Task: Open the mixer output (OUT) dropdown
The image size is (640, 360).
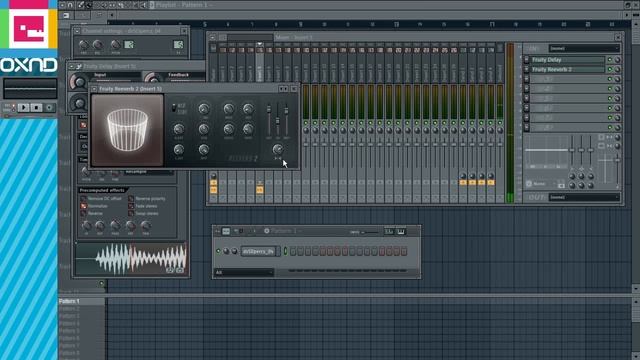Action: [x=584, y=197]
